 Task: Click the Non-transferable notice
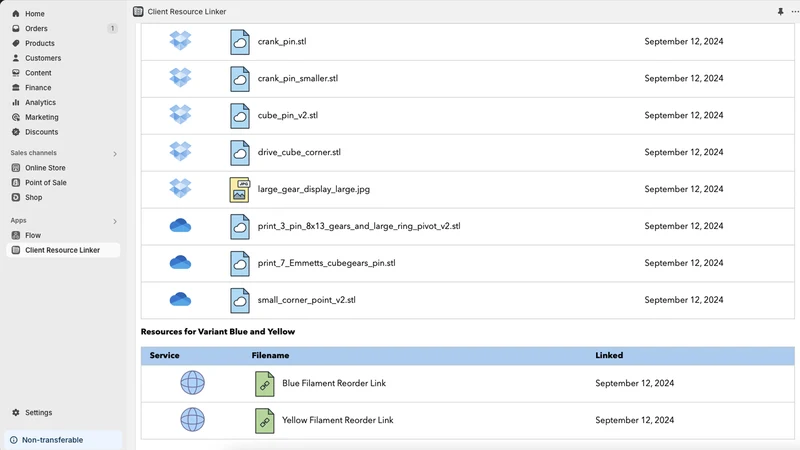pyautogui.click(x=63, y=440)
